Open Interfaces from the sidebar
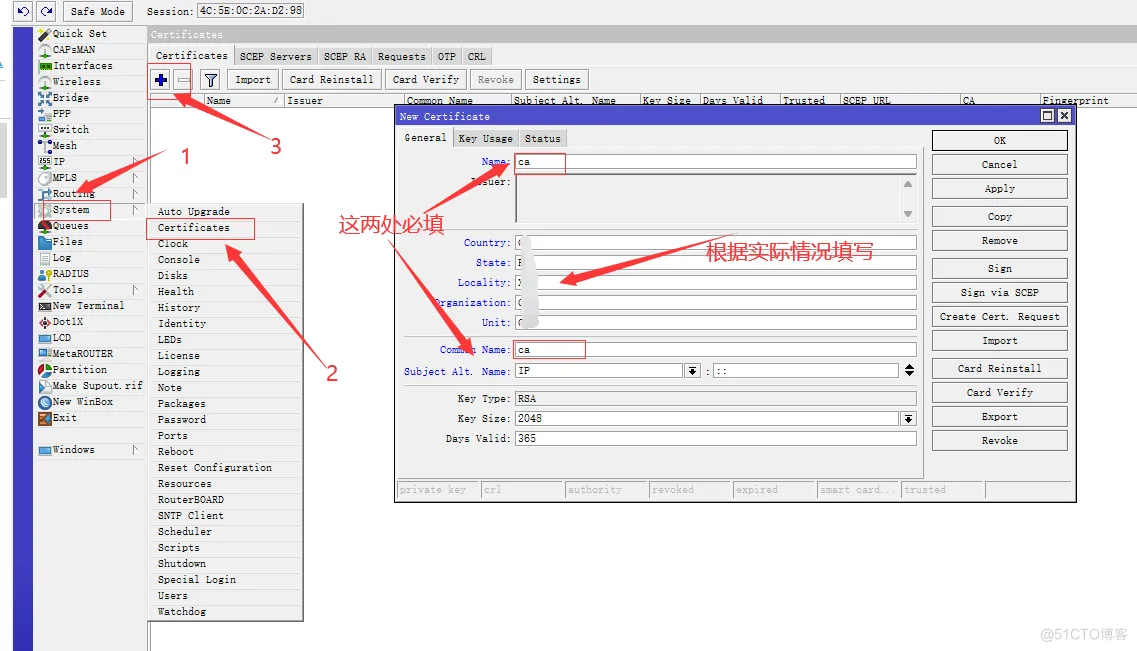1137x651 pixels. pyautogui.click(x=82, y=66)
